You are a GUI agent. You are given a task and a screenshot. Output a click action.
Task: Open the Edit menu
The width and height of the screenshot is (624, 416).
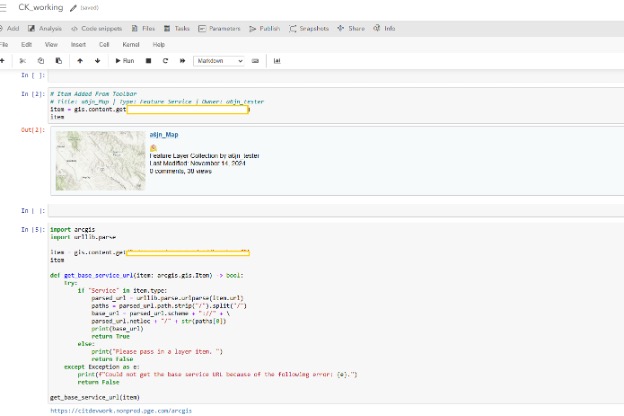(x=26, y=45)
